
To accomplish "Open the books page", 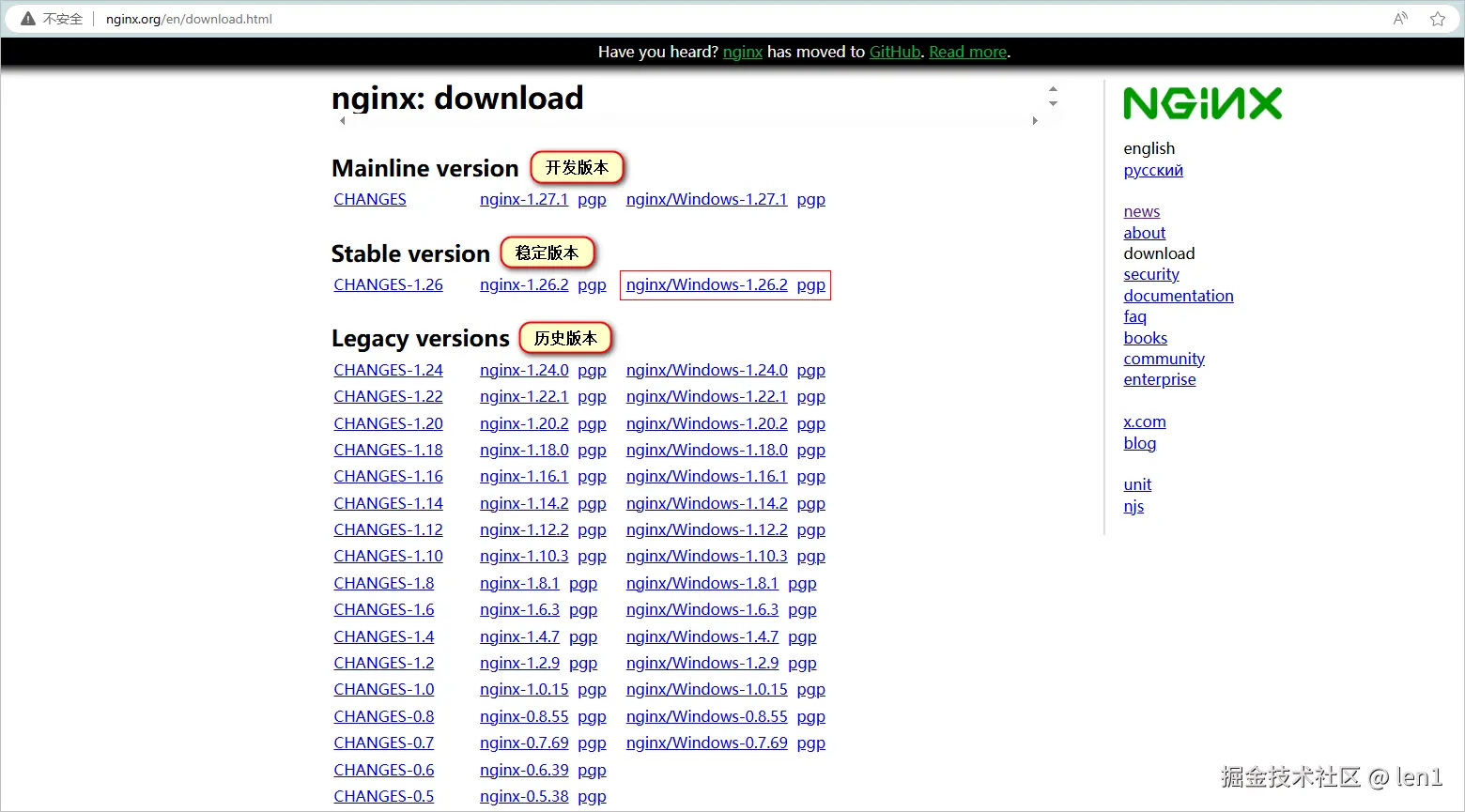I will click(1146, 338).
